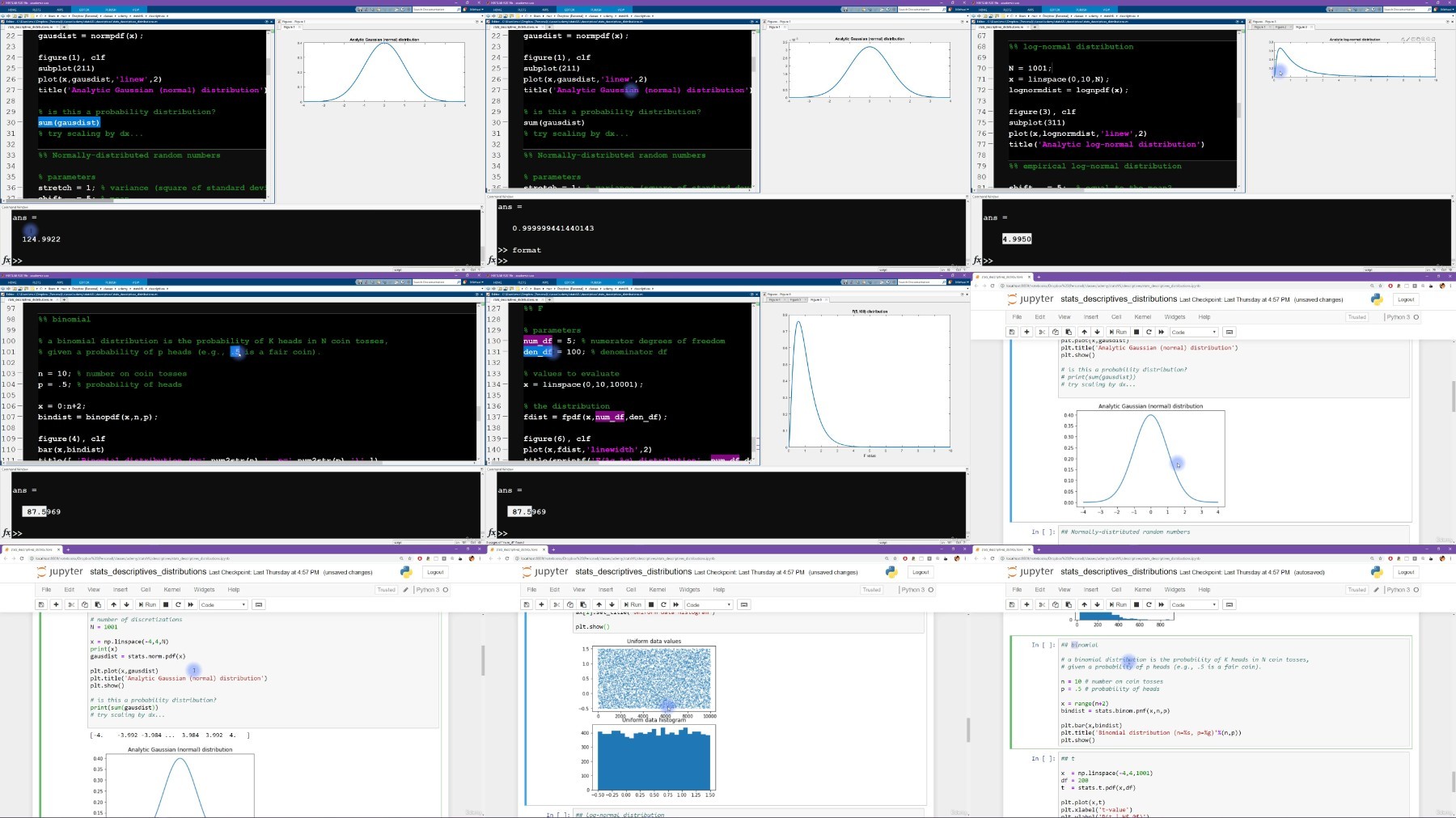Click move-cell-up arrow in Uniform data histogram notebook
This screenshot has height=818, width=1456.
coord(599,604)
